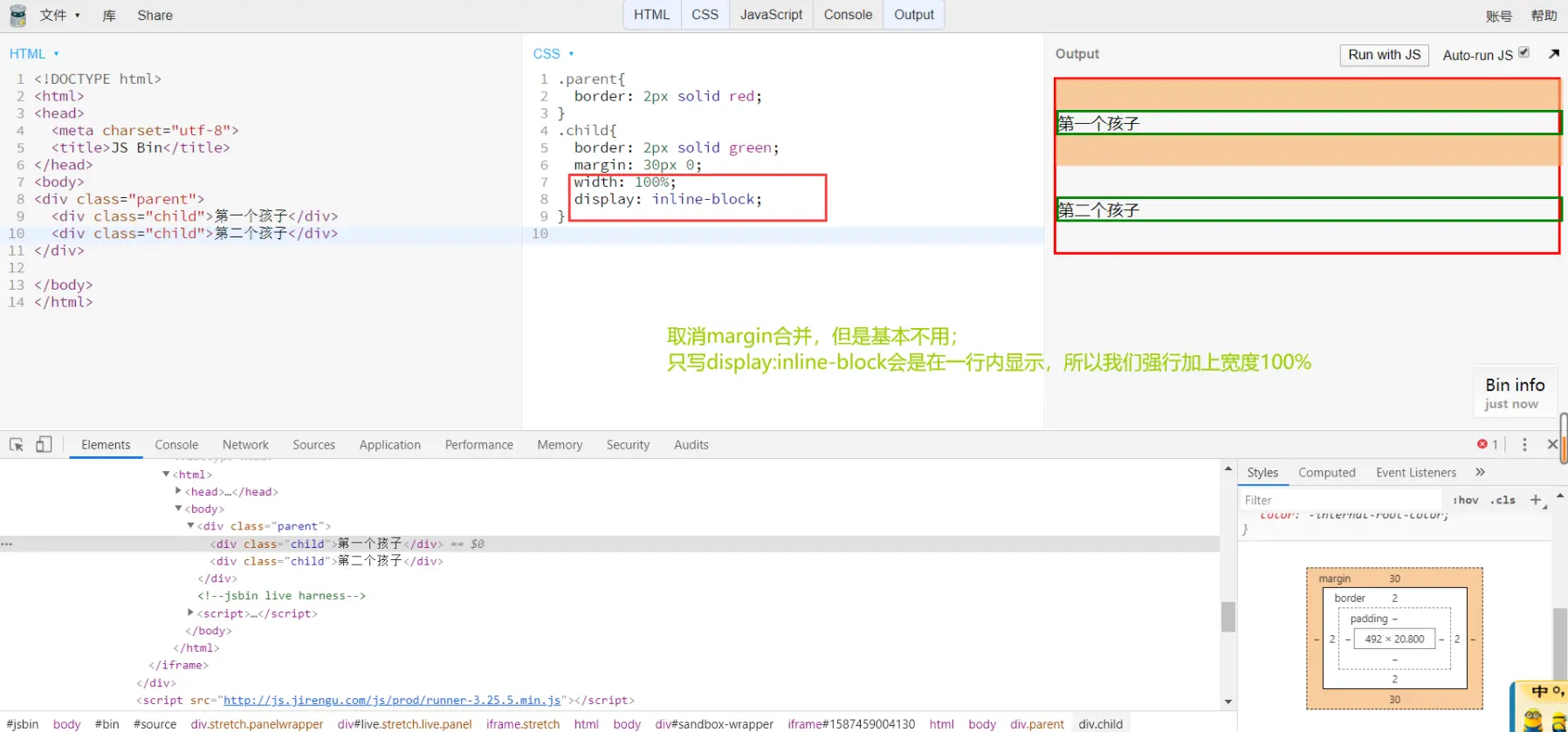This screenshot has width=1568, height=732.
Task: Toggle the HTML panel tab
Action: click(x=652, y=15)
